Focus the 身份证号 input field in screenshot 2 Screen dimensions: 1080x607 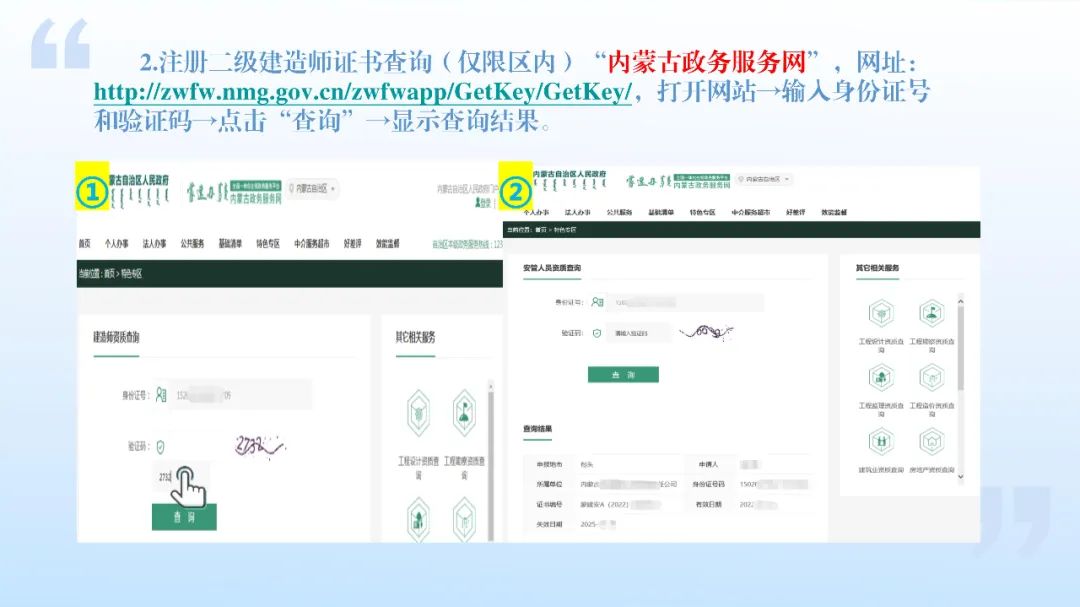coord(685,302)
